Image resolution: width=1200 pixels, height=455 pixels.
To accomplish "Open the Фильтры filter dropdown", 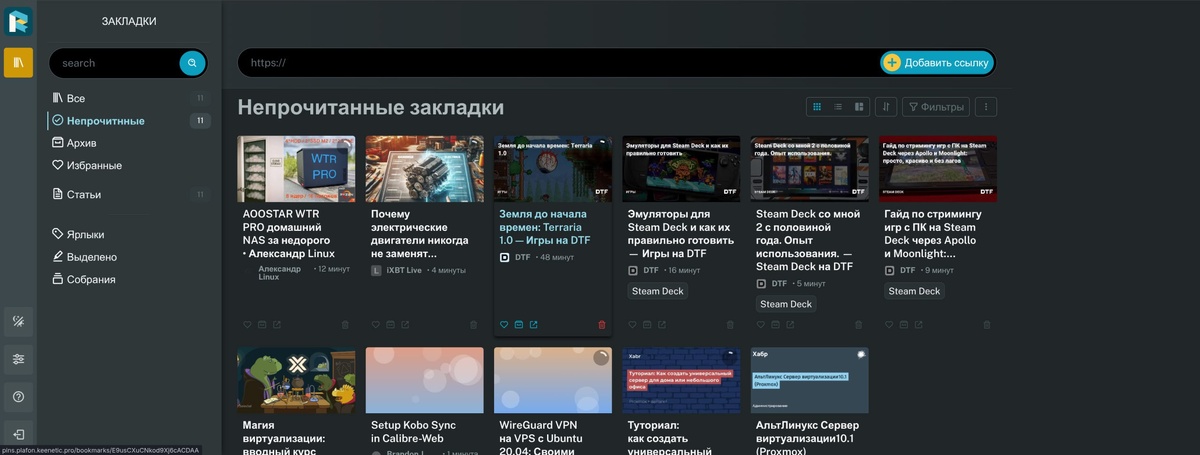I will pos(936,107).
